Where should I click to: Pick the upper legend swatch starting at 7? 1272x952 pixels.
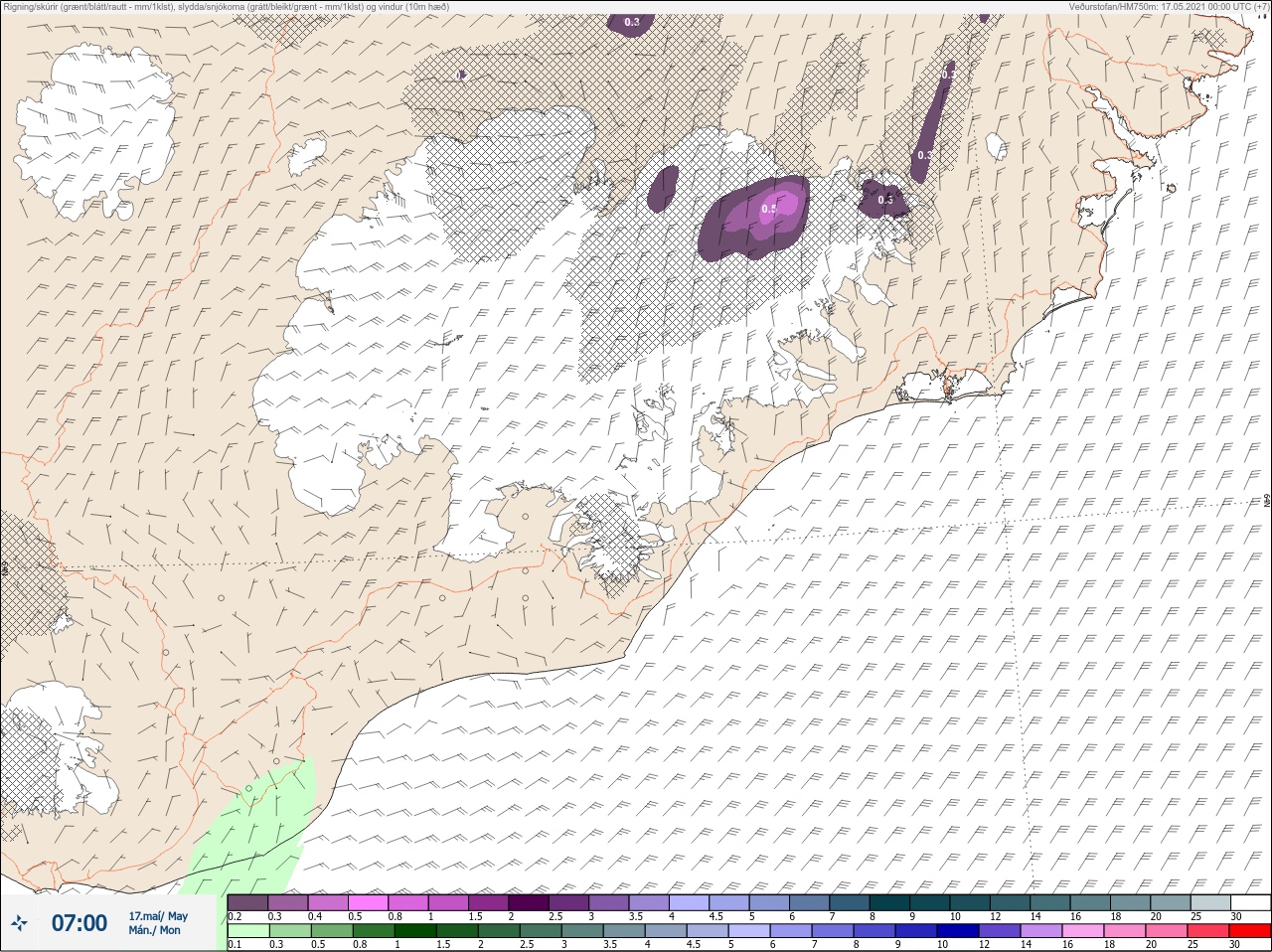click(850, 902)
